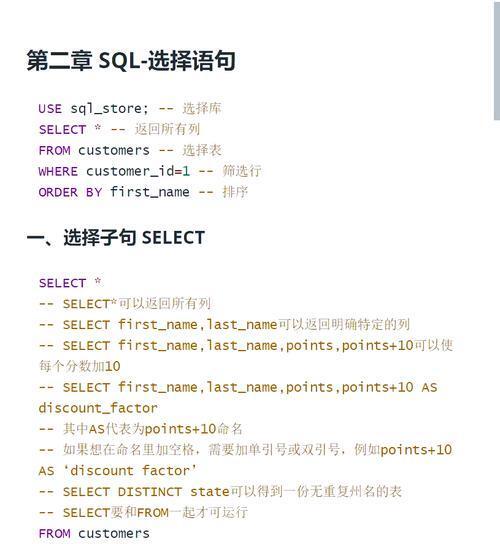Image resolution: width=500 pixels, height=544 pixels.
Task: Click the SELECT DISTINCT state comment line
Action: tap(221, 492)
